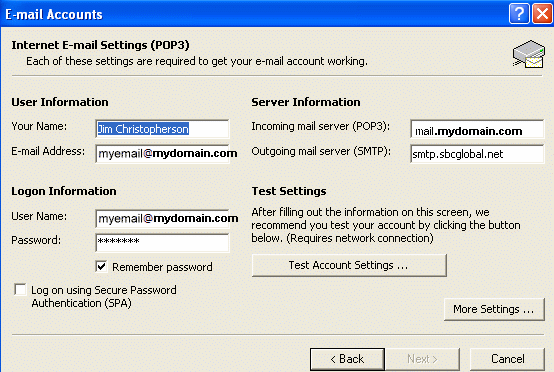Click the 'After filling out the information' paragraph
This screenshot has height=372, width=554.
[386, 225]
